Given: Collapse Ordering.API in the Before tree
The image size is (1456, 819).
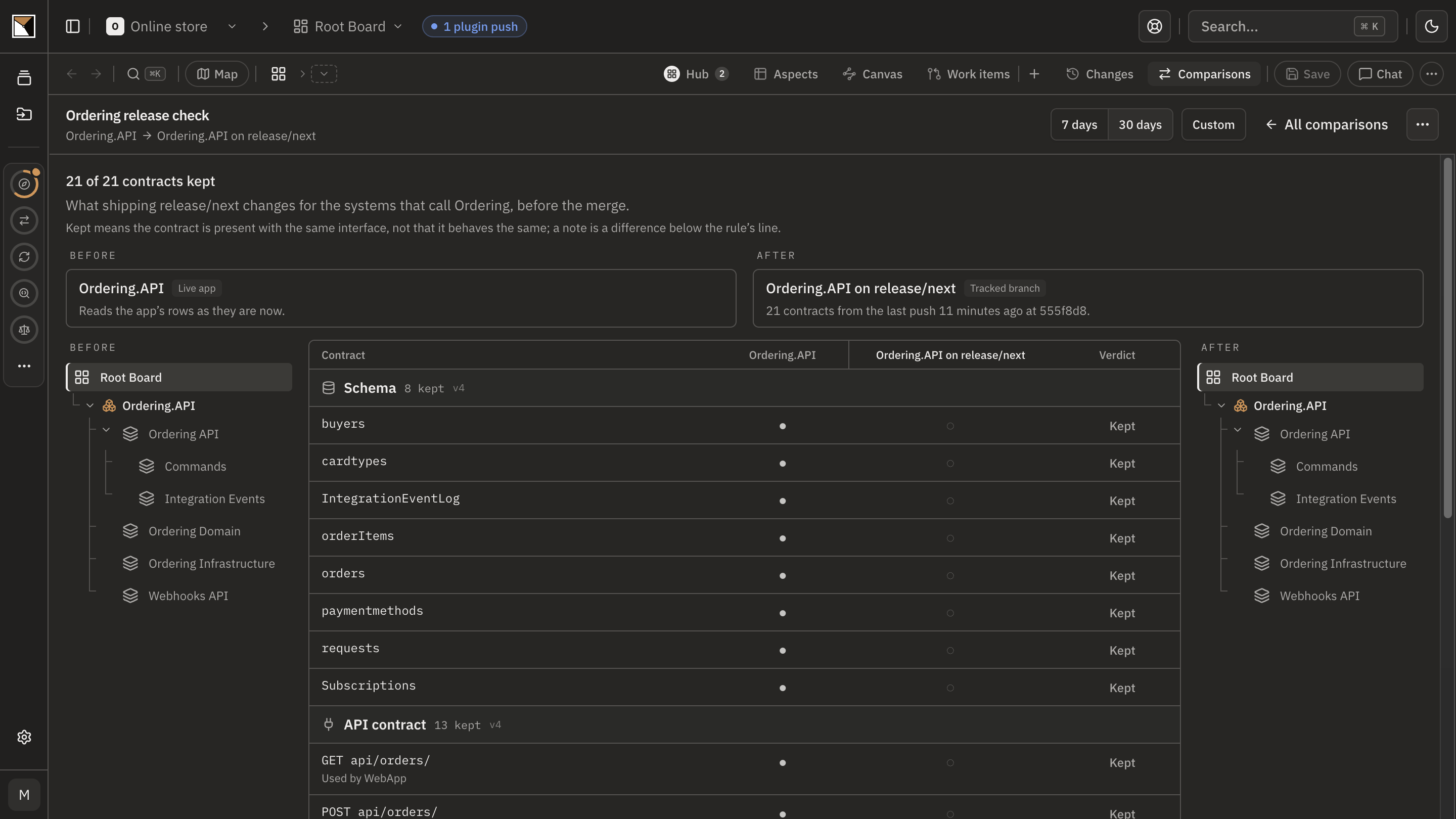Looking at the screenshot, I should [90, 406].
